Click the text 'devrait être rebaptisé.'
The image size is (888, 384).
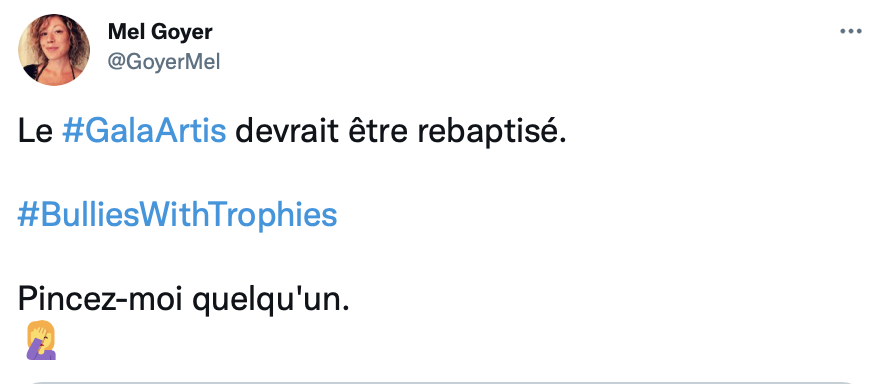pos(400,131)
